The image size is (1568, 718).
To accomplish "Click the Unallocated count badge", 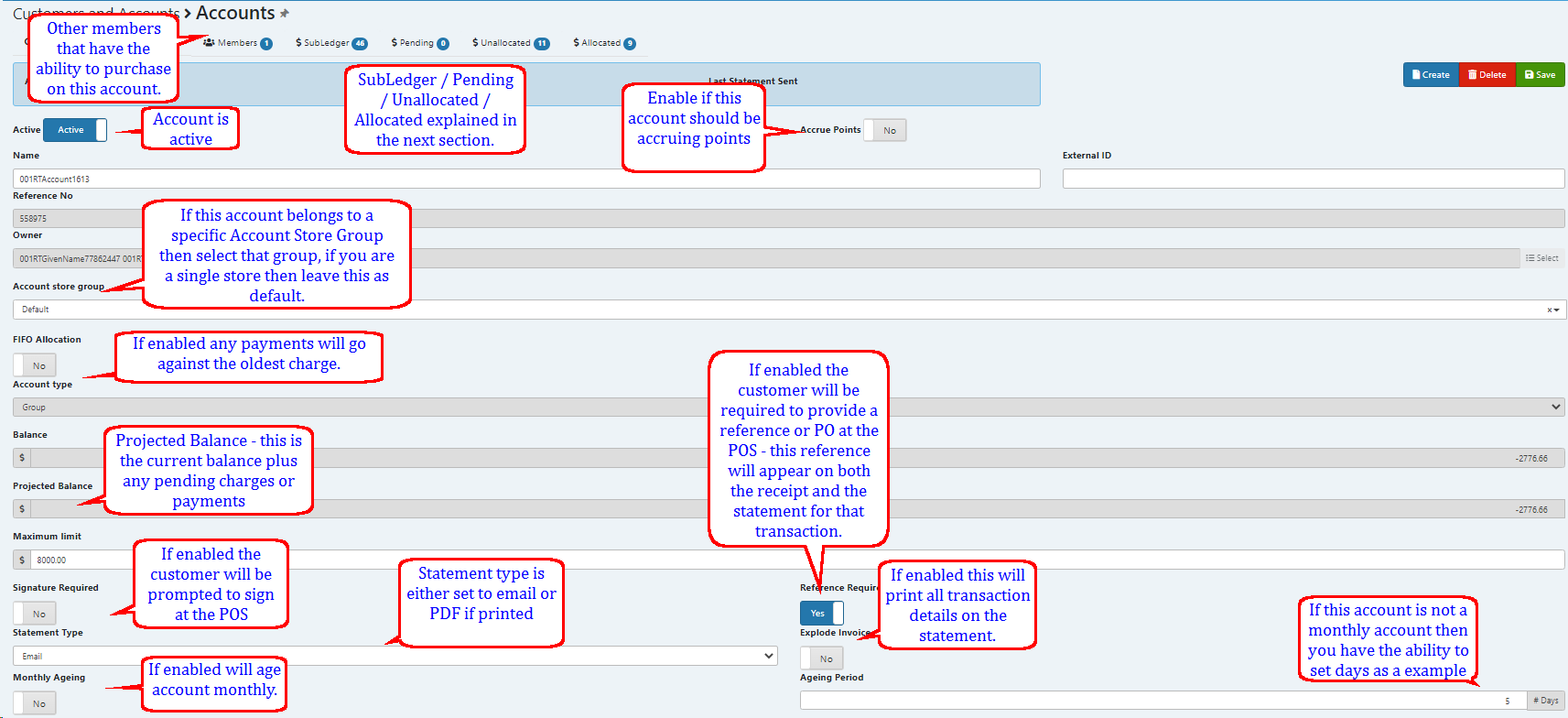I will tap(542, 44).
